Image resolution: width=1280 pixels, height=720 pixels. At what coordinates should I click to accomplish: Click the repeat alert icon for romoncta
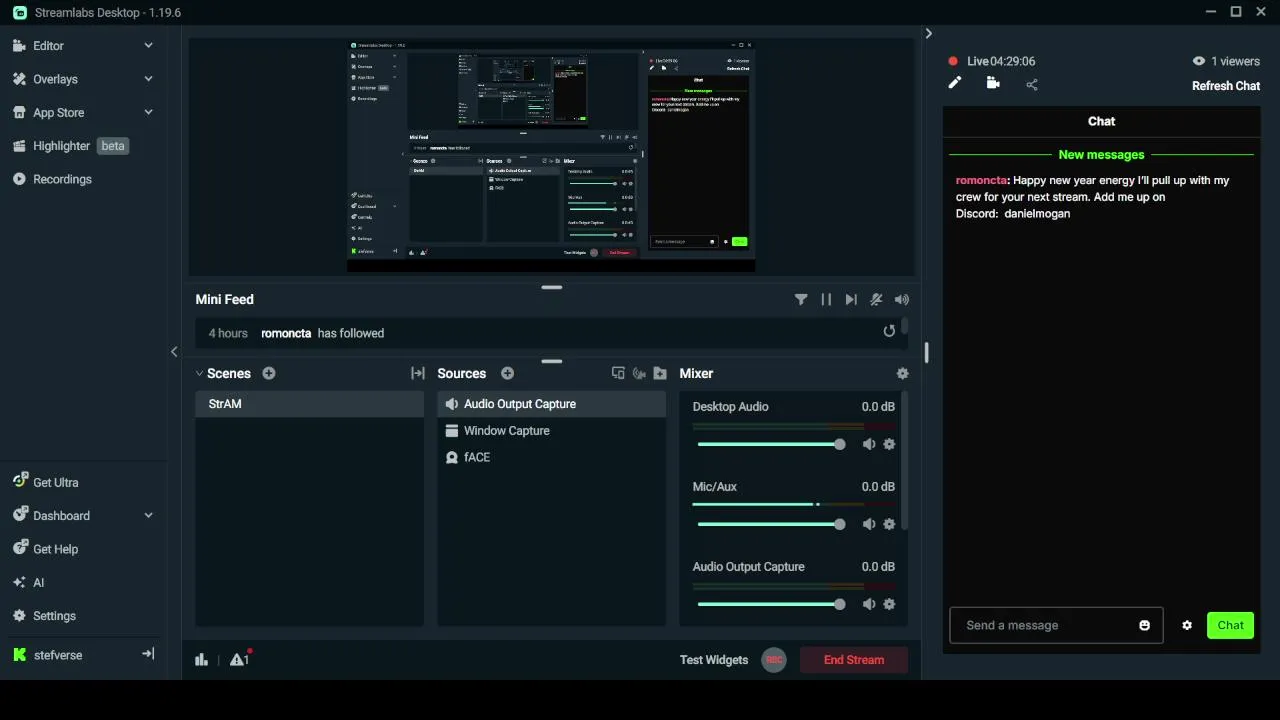pos(889,331)
